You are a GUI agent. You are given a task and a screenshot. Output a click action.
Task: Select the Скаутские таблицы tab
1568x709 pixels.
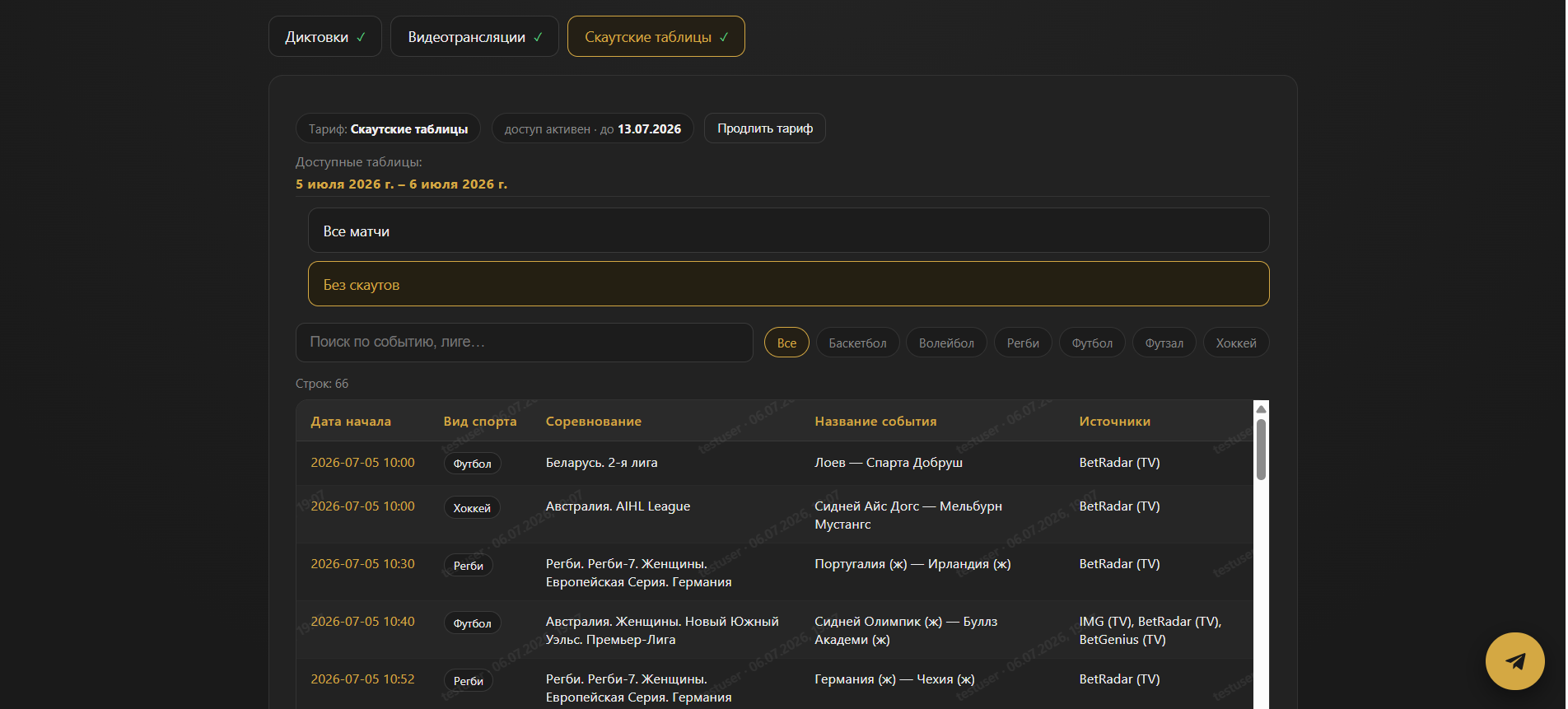[x=656, y=37]
